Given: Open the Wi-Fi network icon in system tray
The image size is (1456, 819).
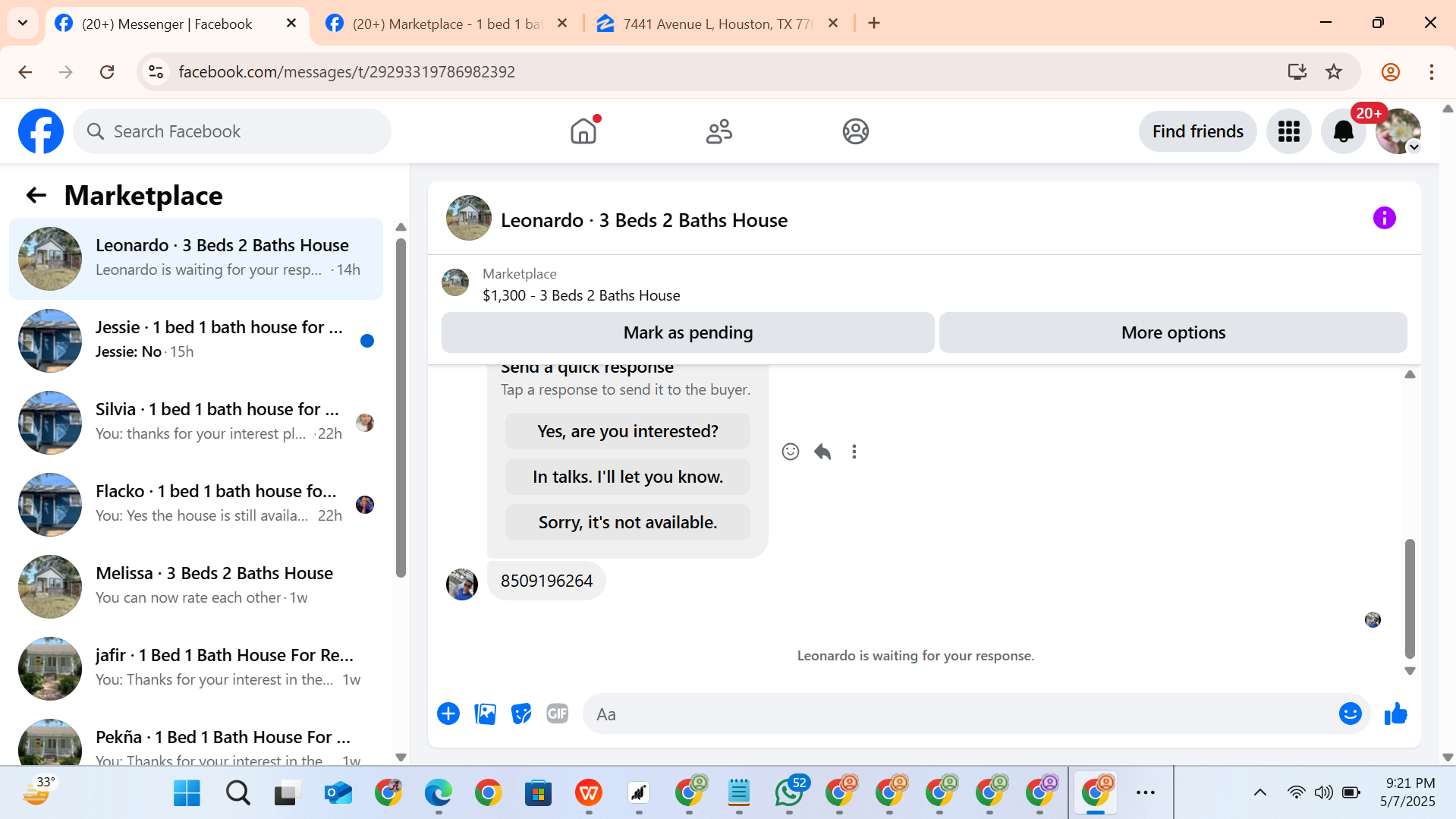Looking at the screenshot, I should click(1296, 793).
